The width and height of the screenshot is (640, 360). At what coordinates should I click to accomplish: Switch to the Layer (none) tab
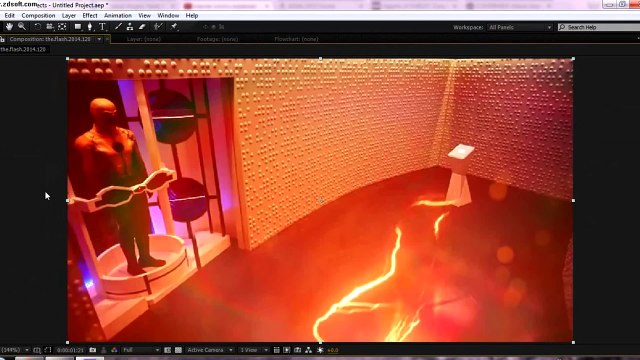tap(144, 39)
